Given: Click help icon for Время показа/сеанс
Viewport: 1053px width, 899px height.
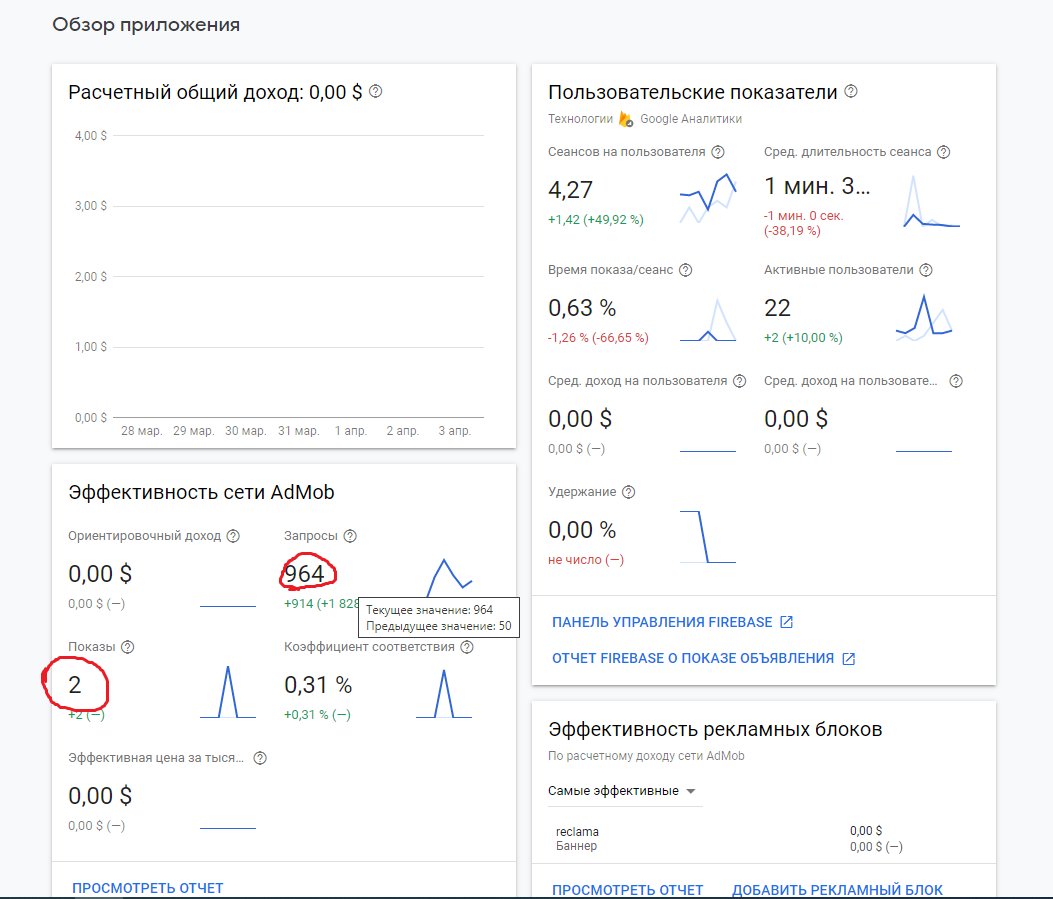Looking at the screenshot, I should [686, 270].
